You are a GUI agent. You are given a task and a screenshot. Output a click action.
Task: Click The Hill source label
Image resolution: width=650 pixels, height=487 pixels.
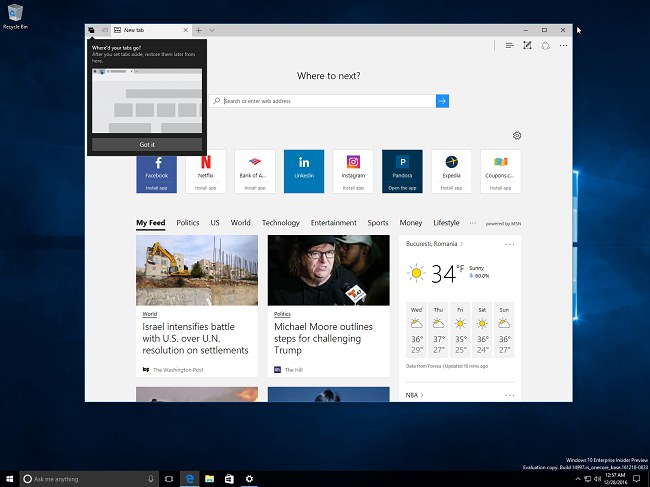[x=293, y=370]
